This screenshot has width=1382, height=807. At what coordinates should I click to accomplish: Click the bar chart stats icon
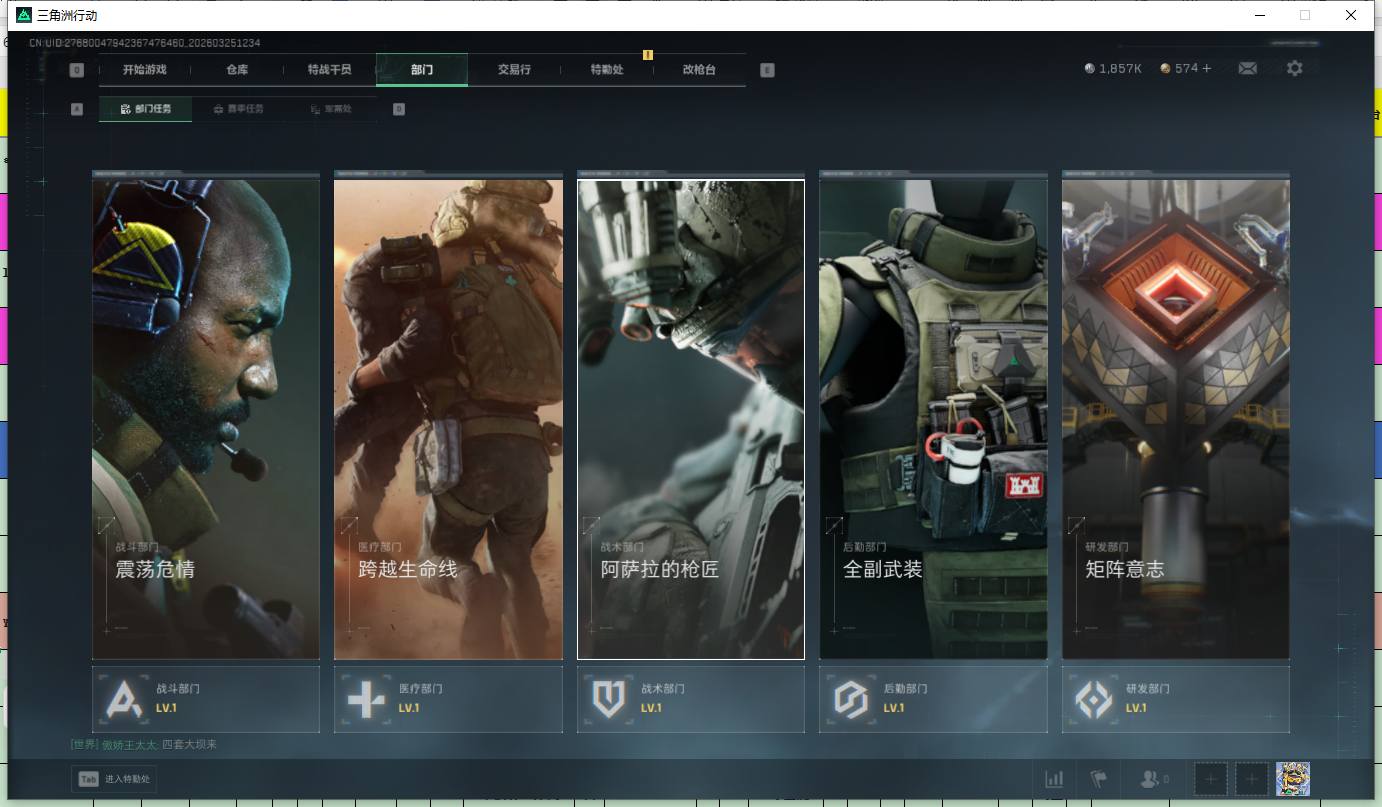coord(1054,779)
